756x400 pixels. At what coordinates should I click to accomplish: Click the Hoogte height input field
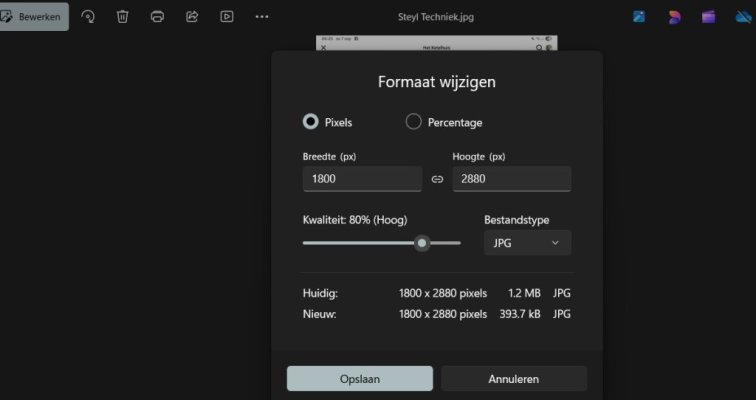point(511,179)
